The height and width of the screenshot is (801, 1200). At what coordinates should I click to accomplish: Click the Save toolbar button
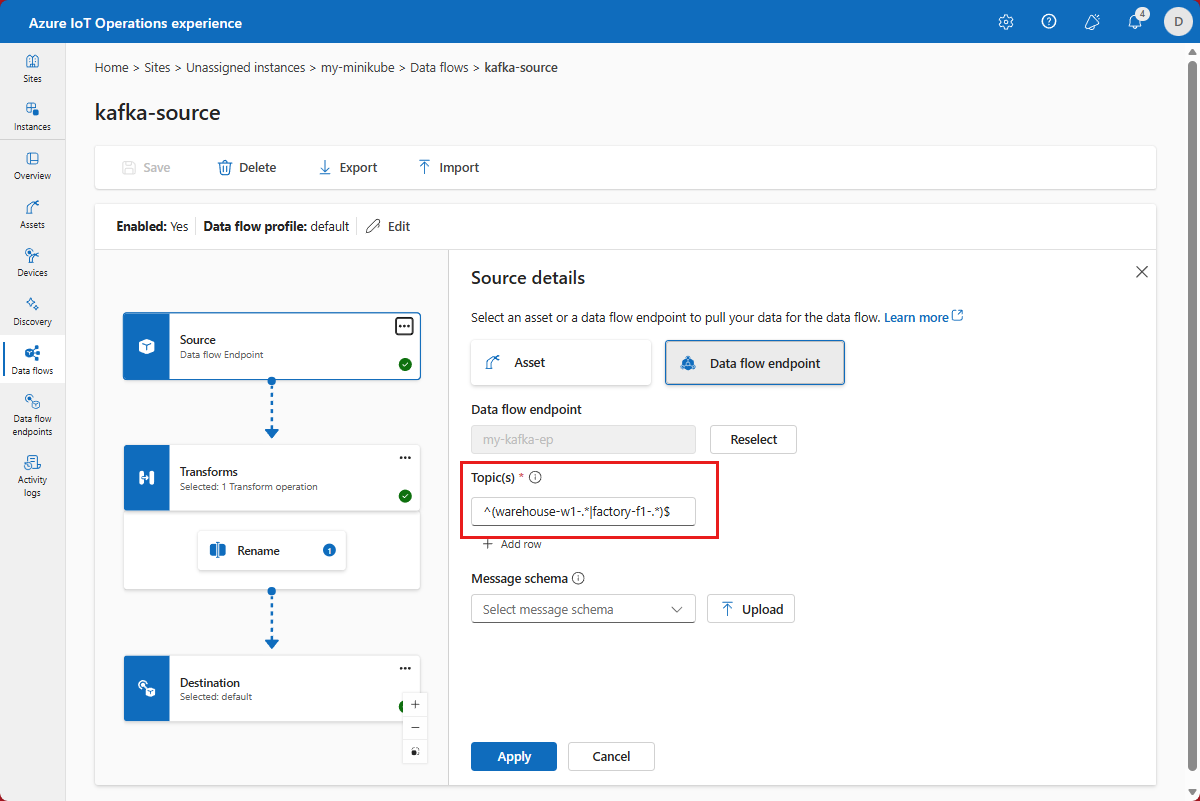click(x=146, y=167)
